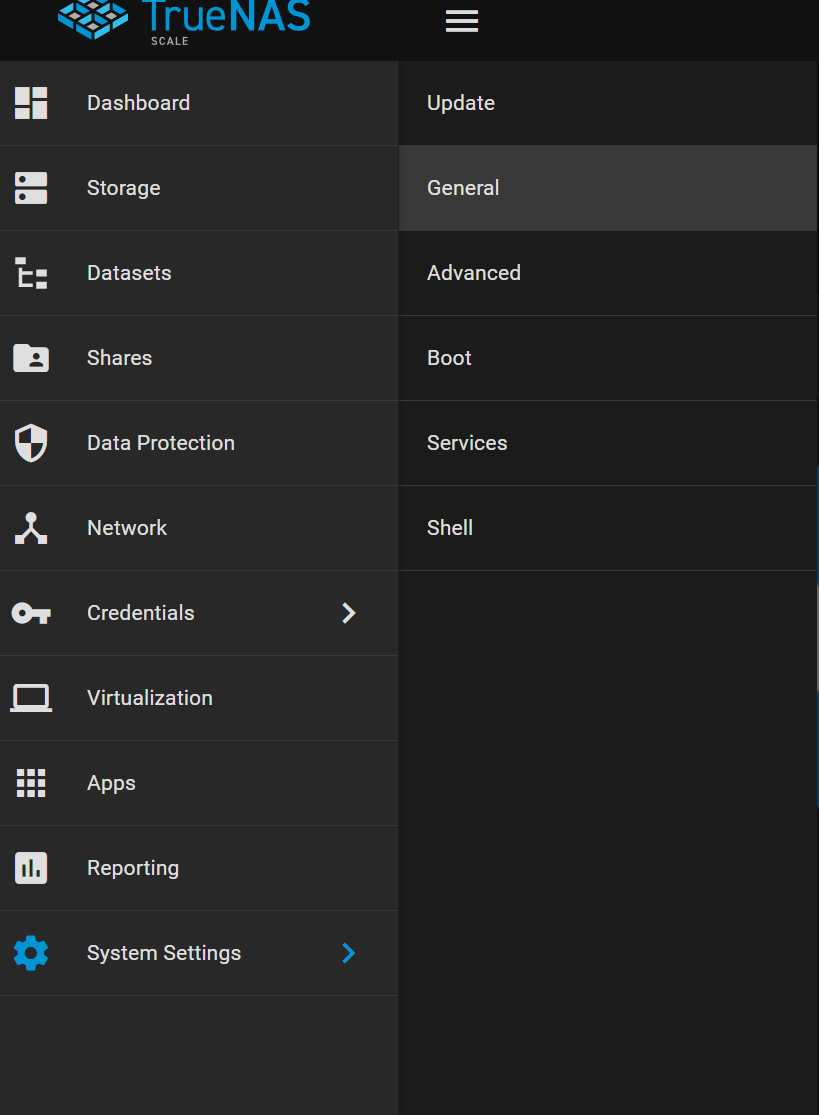Click the TrueNAS SCALE logo
This screenshot has height=1115, width=819.
tap(184, 20)
